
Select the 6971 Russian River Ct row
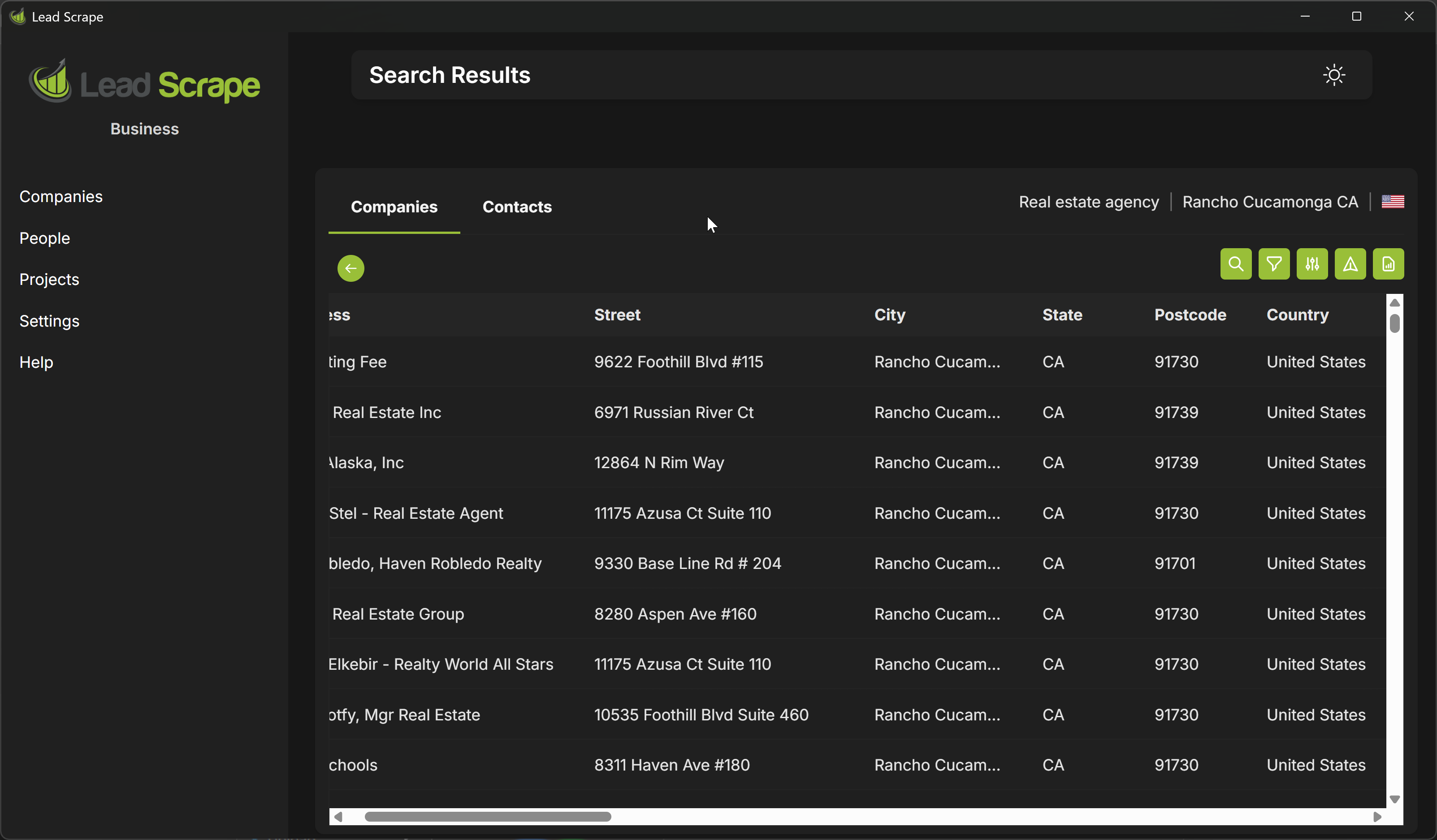point(673,413)
